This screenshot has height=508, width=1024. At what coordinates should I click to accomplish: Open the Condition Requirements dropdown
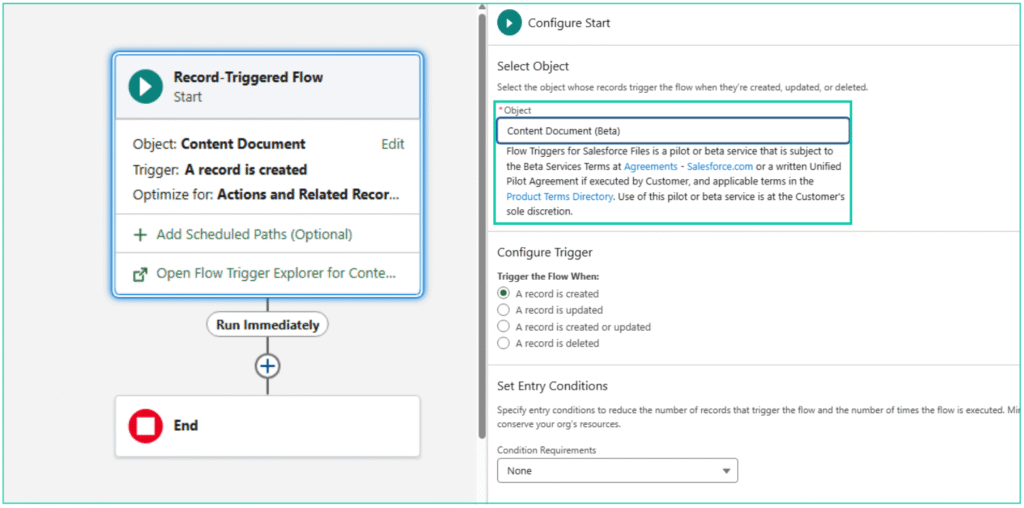point(617,471)
